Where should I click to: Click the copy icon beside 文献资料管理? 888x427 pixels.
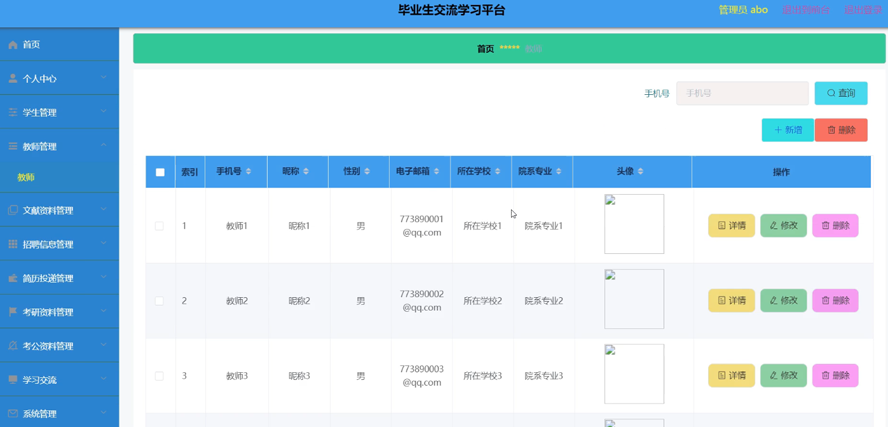point(13,210)
